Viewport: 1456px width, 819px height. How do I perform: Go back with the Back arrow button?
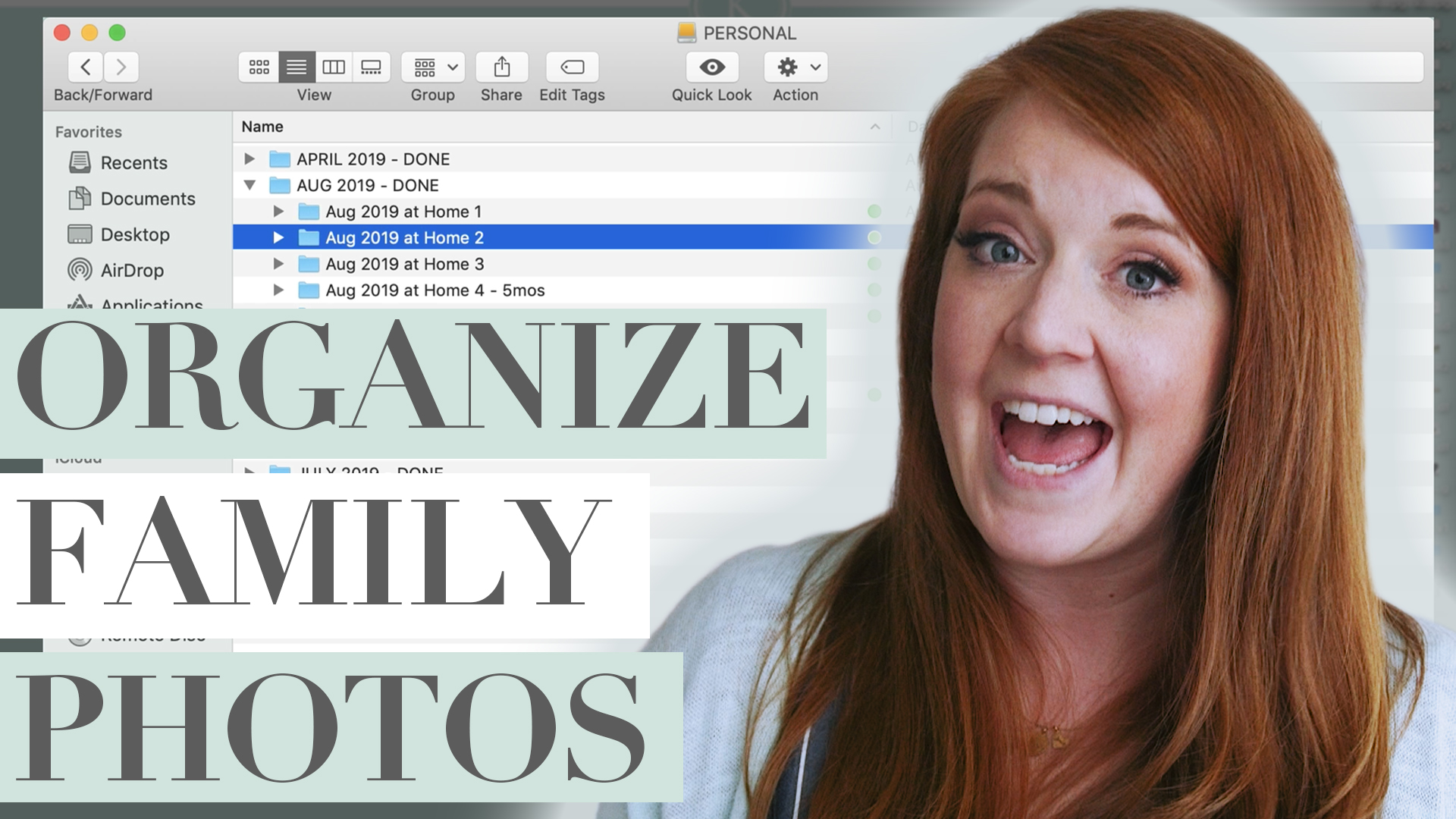[x=86, y=67]
